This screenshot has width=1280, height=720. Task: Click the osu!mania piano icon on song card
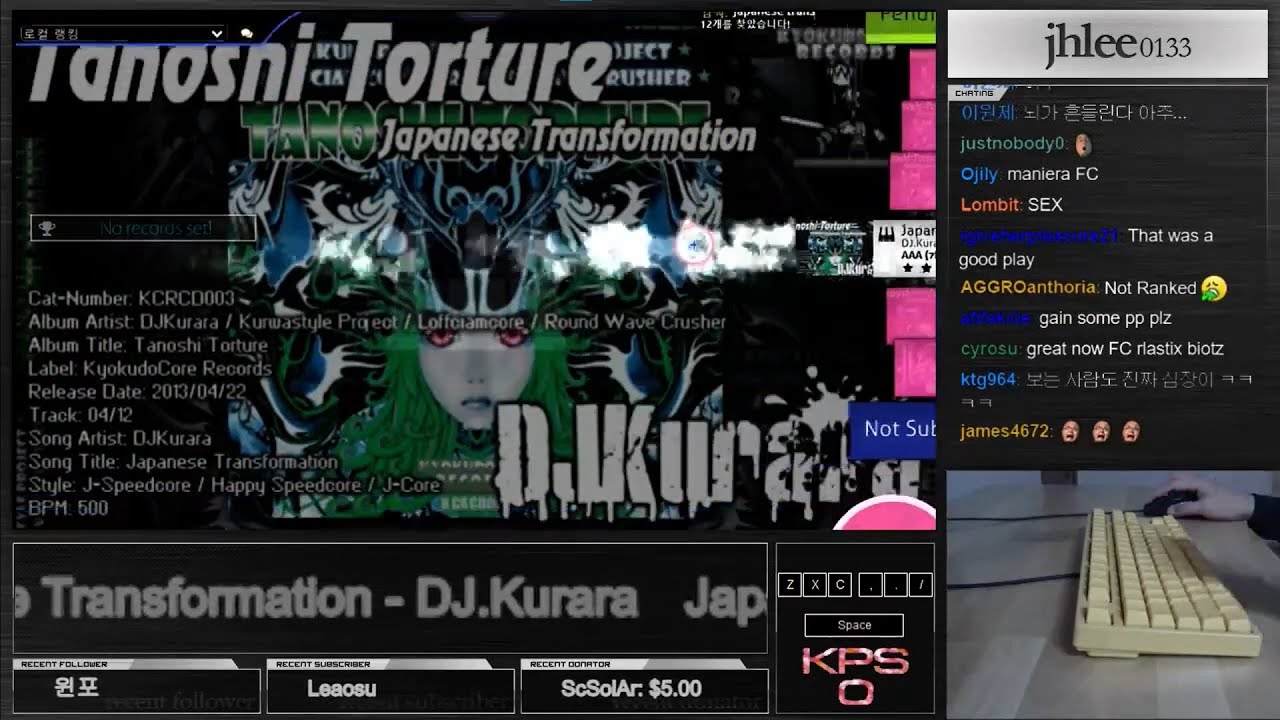[x=885, y=234]
